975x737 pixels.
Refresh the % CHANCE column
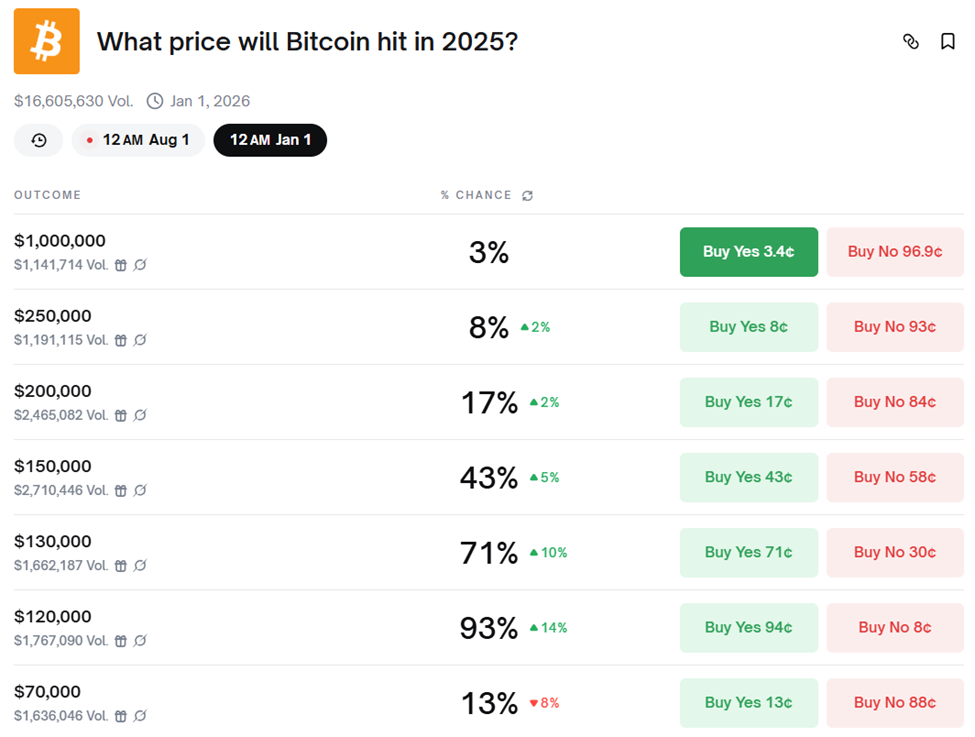coord(528,195)
